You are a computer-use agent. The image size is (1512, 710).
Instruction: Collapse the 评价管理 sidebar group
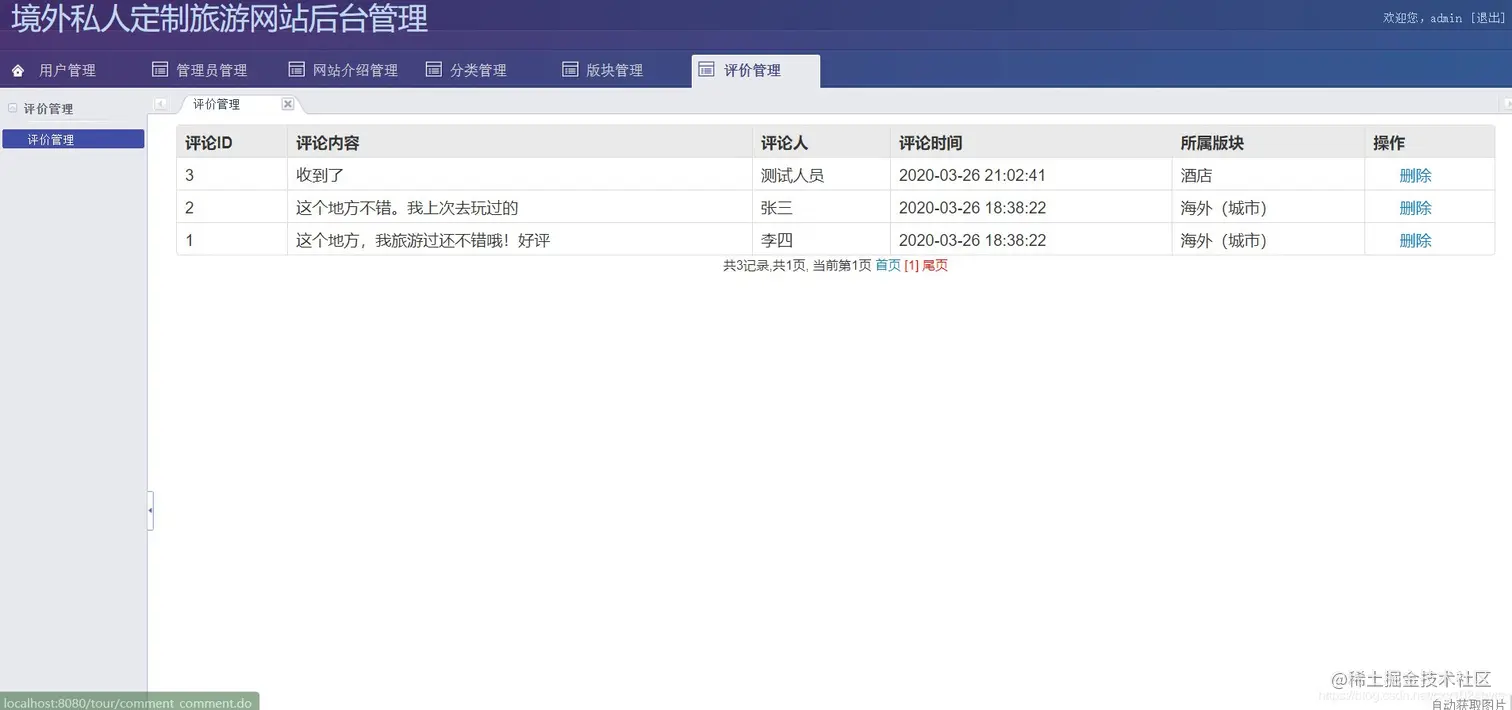click(x=12, y=108)
